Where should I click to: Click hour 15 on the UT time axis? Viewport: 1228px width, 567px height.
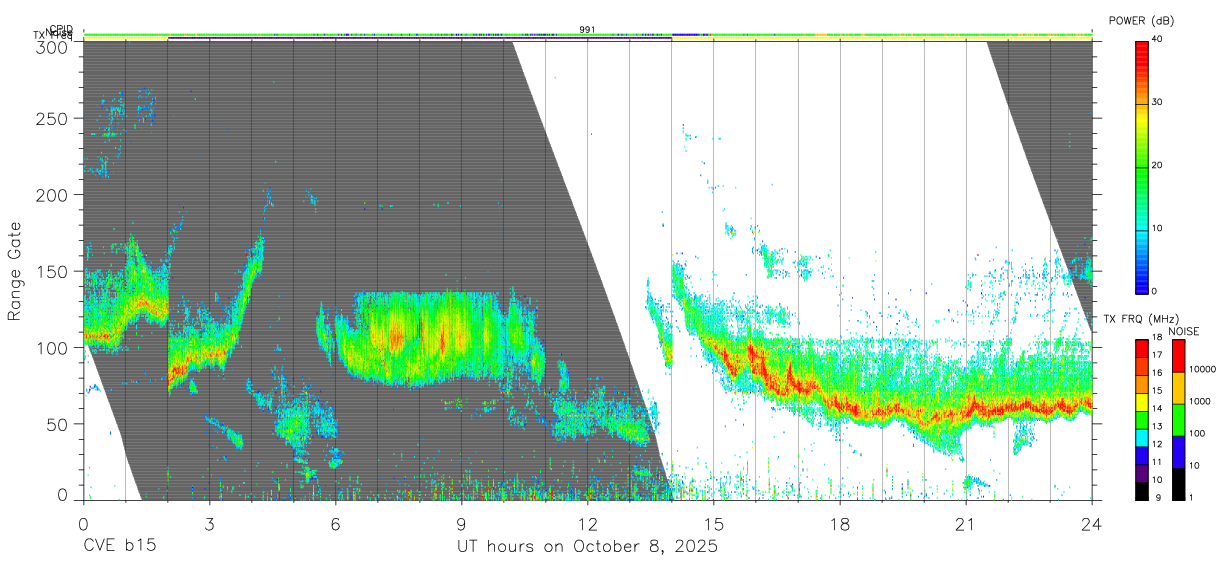pos(713,522)
